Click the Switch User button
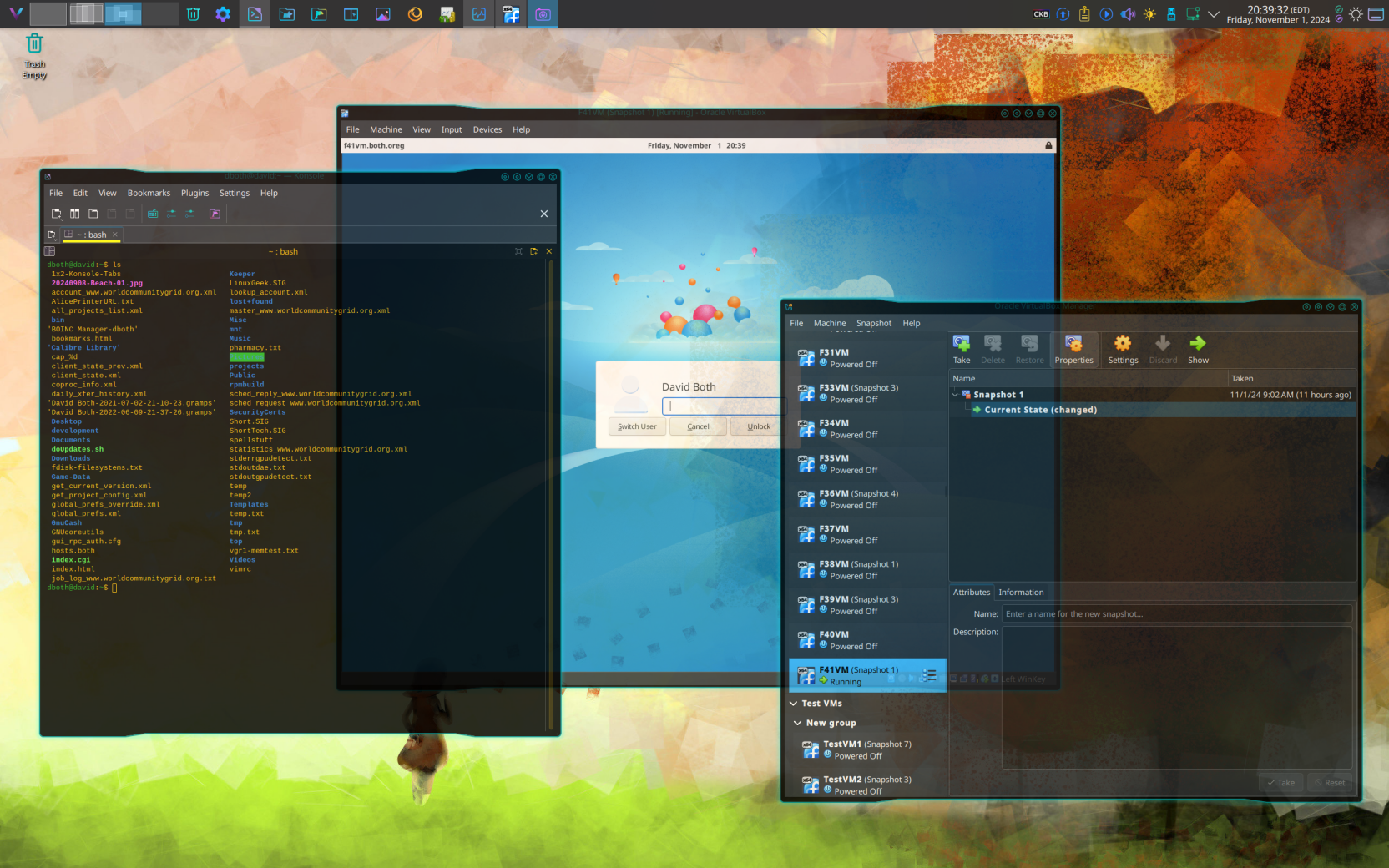 tap(637, 426)
